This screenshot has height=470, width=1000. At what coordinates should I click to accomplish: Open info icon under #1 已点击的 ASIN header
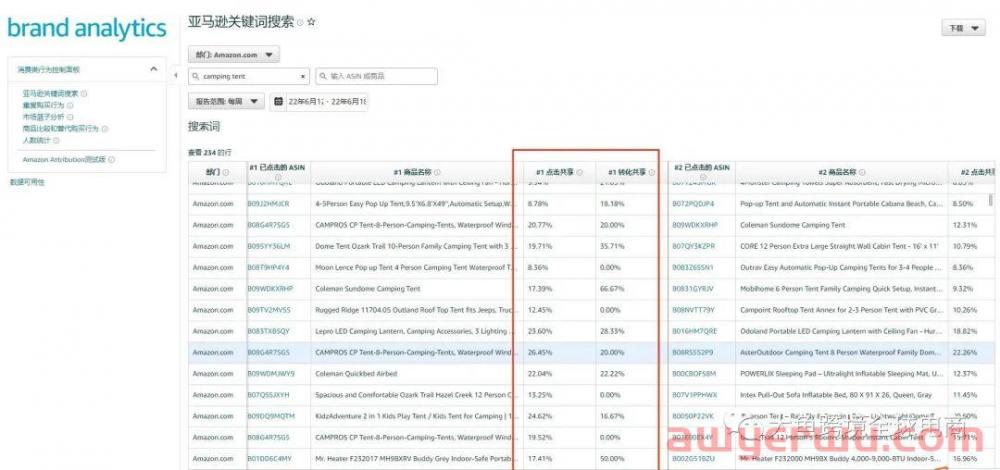click(x=277, y=177)
